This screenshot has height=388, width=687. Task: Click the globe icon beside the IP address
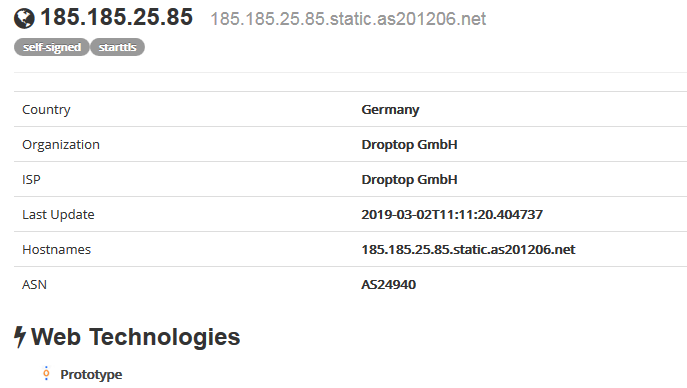[24, 18]
